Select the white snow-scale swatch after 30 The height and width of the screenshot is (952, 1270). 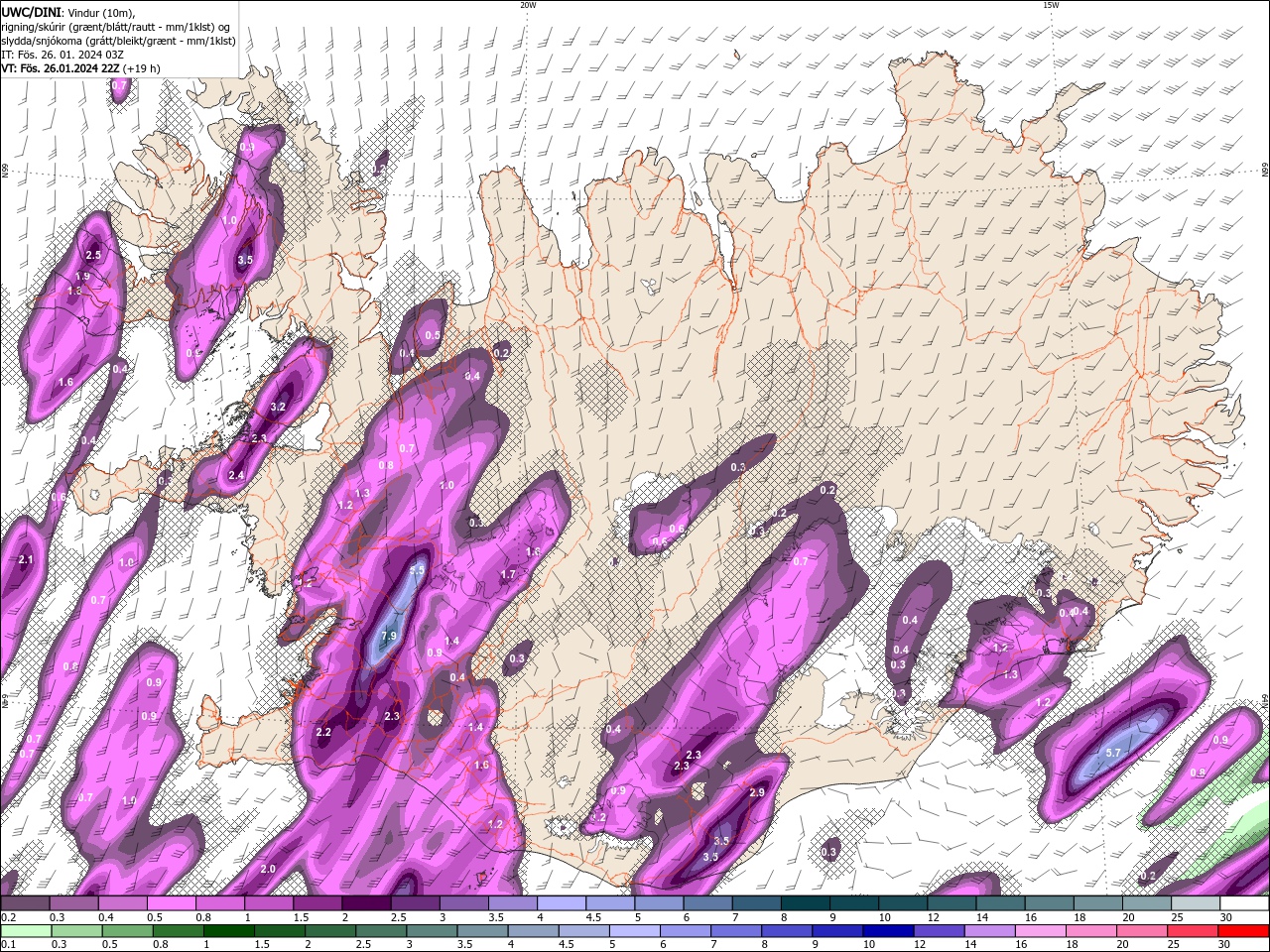click(x=1244, y=903)
